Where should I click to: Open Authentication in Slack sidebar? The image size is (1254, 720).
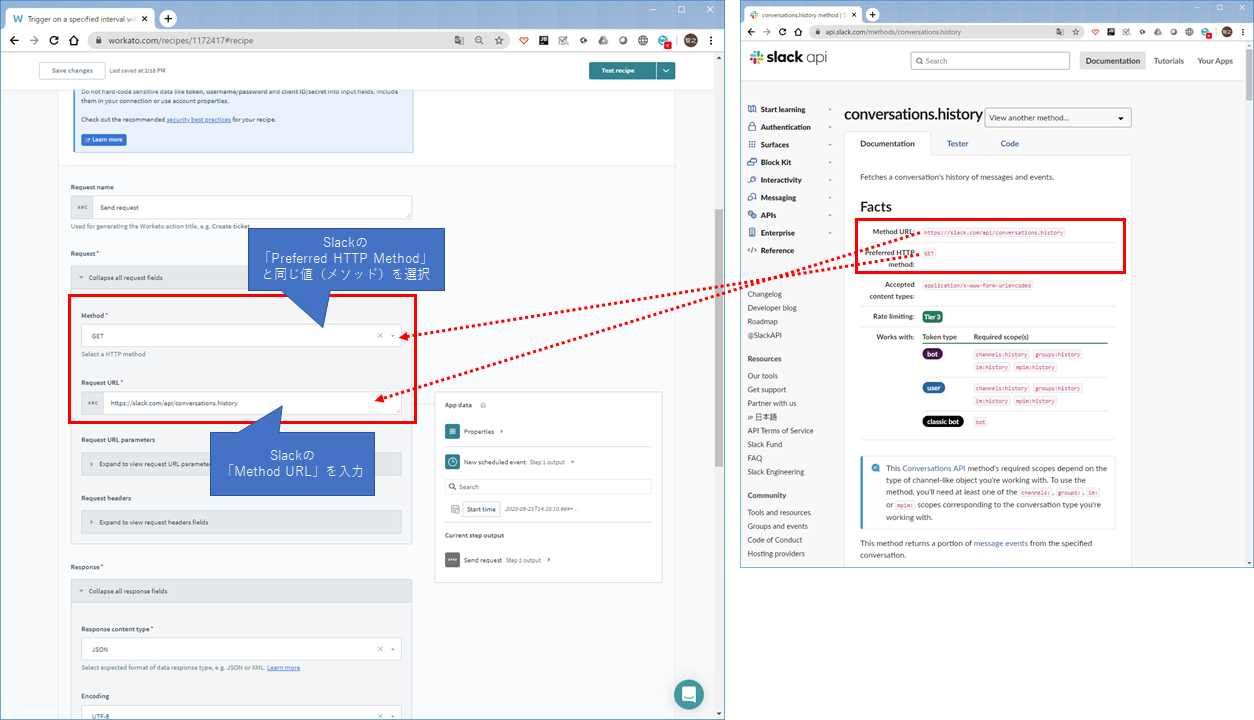[785, 127]
